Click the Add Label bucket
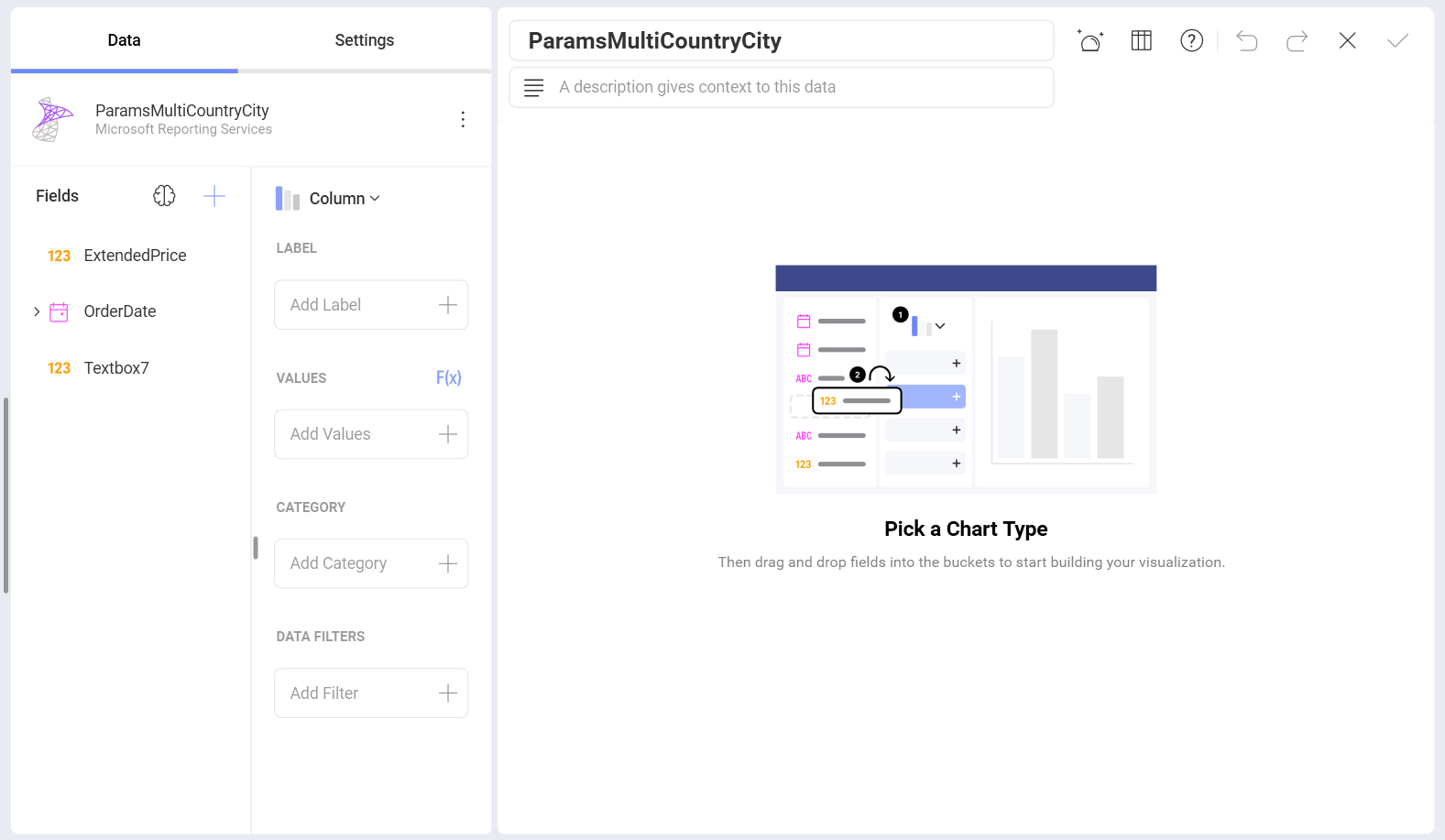The width and height of the screenshot is (1445, 840). (x=371, y=305)
